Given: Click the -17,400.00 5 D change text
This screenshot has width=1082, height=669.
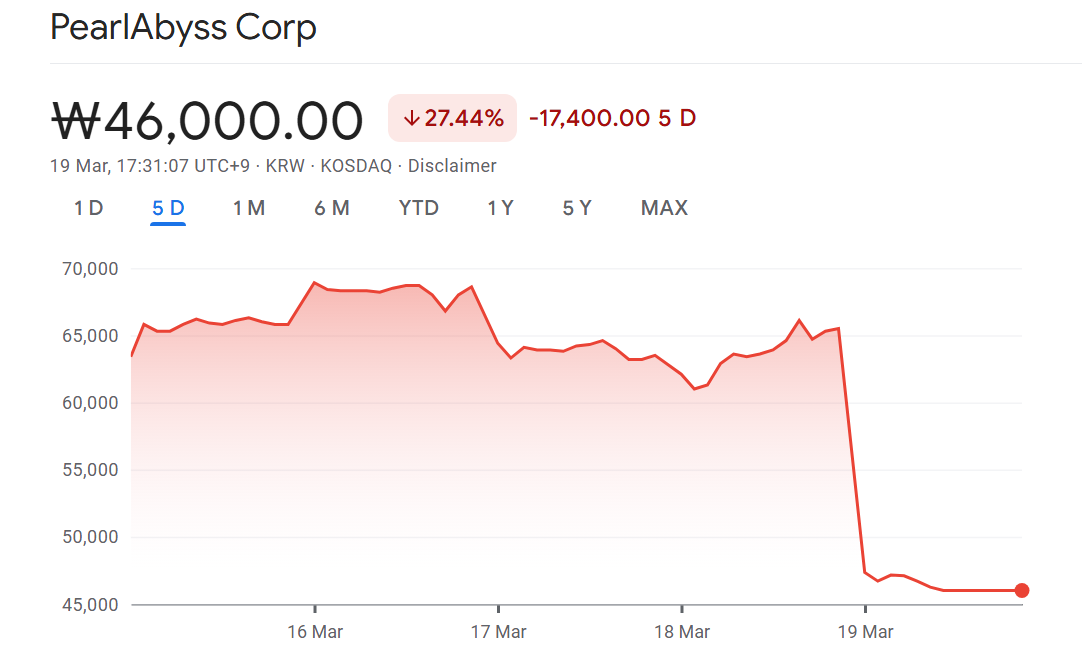Looking at the screenshot, I should point(612,118).
